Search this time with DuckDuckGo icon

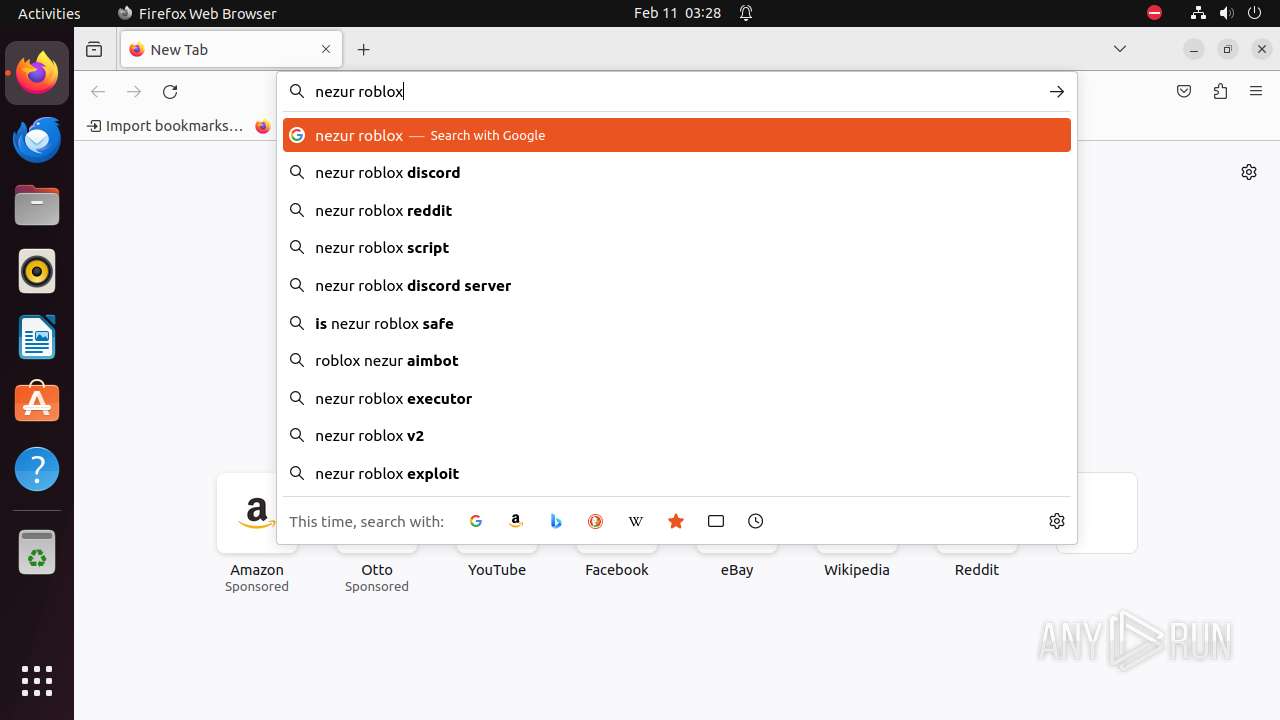[x=596, y=521]
